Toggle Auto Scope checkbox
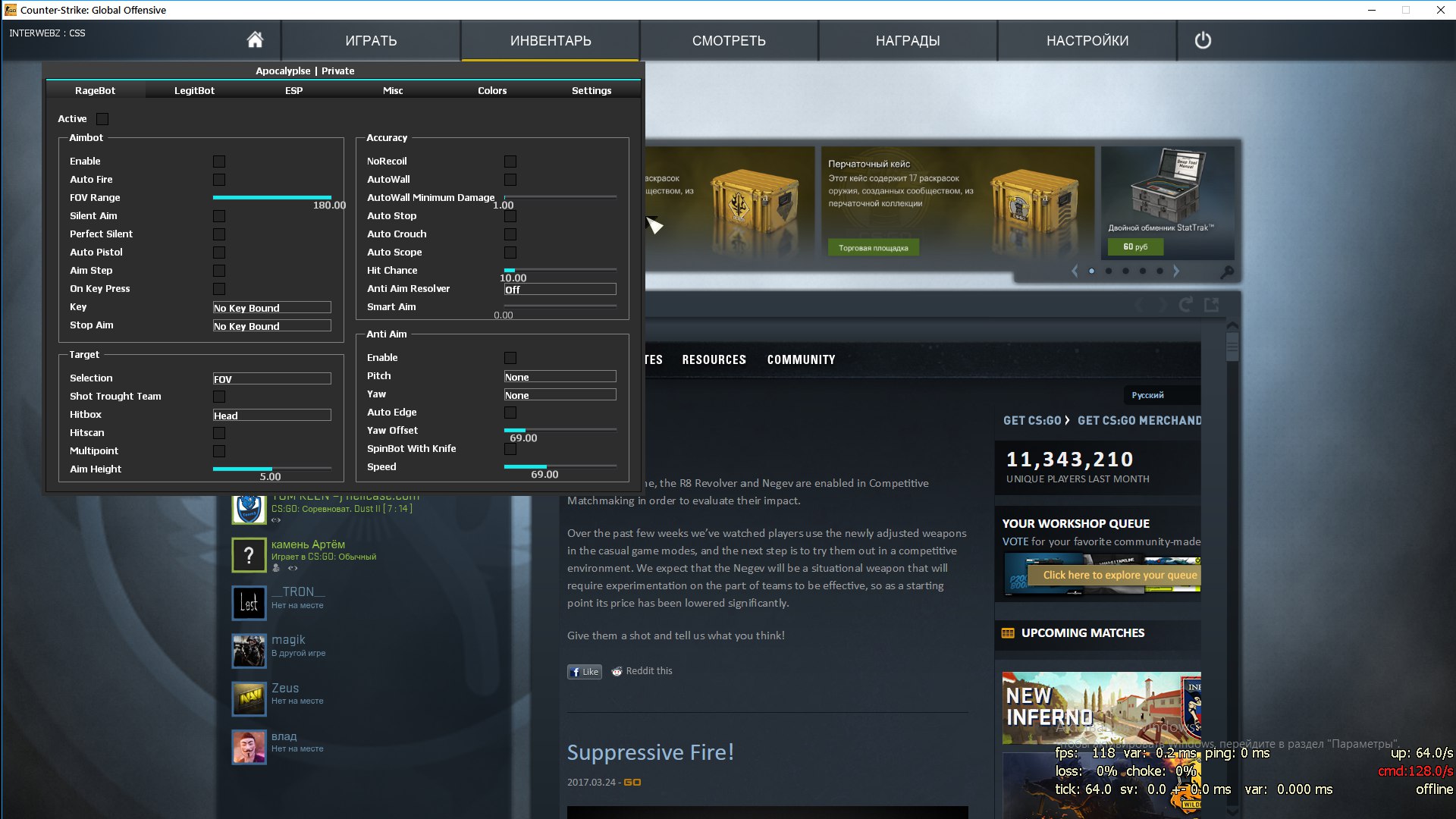 (510, 253)
